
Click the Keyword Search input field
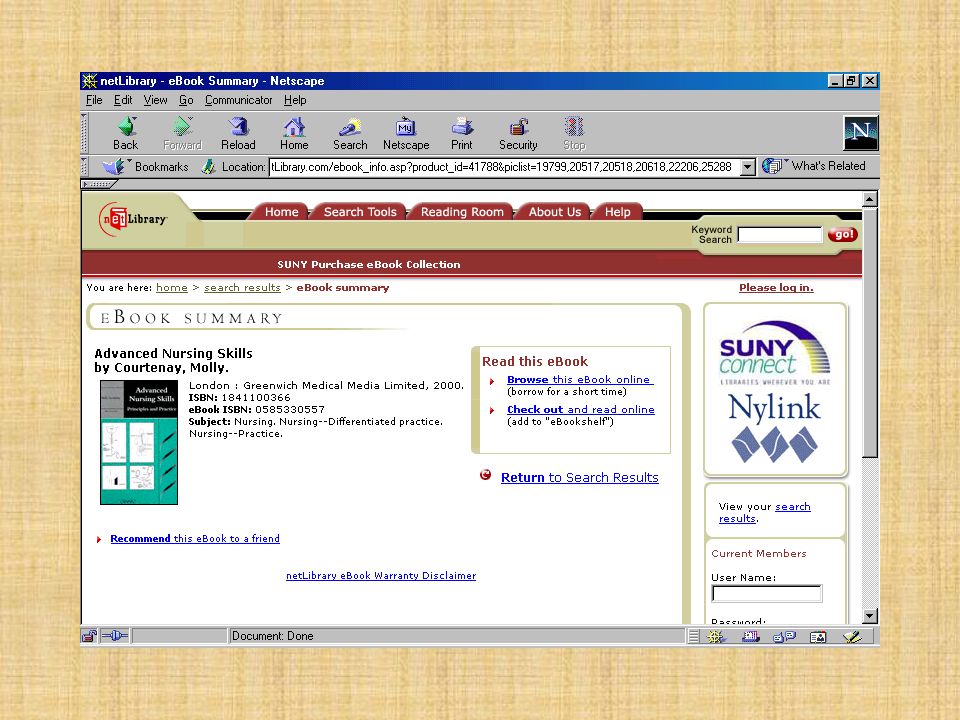779,234
